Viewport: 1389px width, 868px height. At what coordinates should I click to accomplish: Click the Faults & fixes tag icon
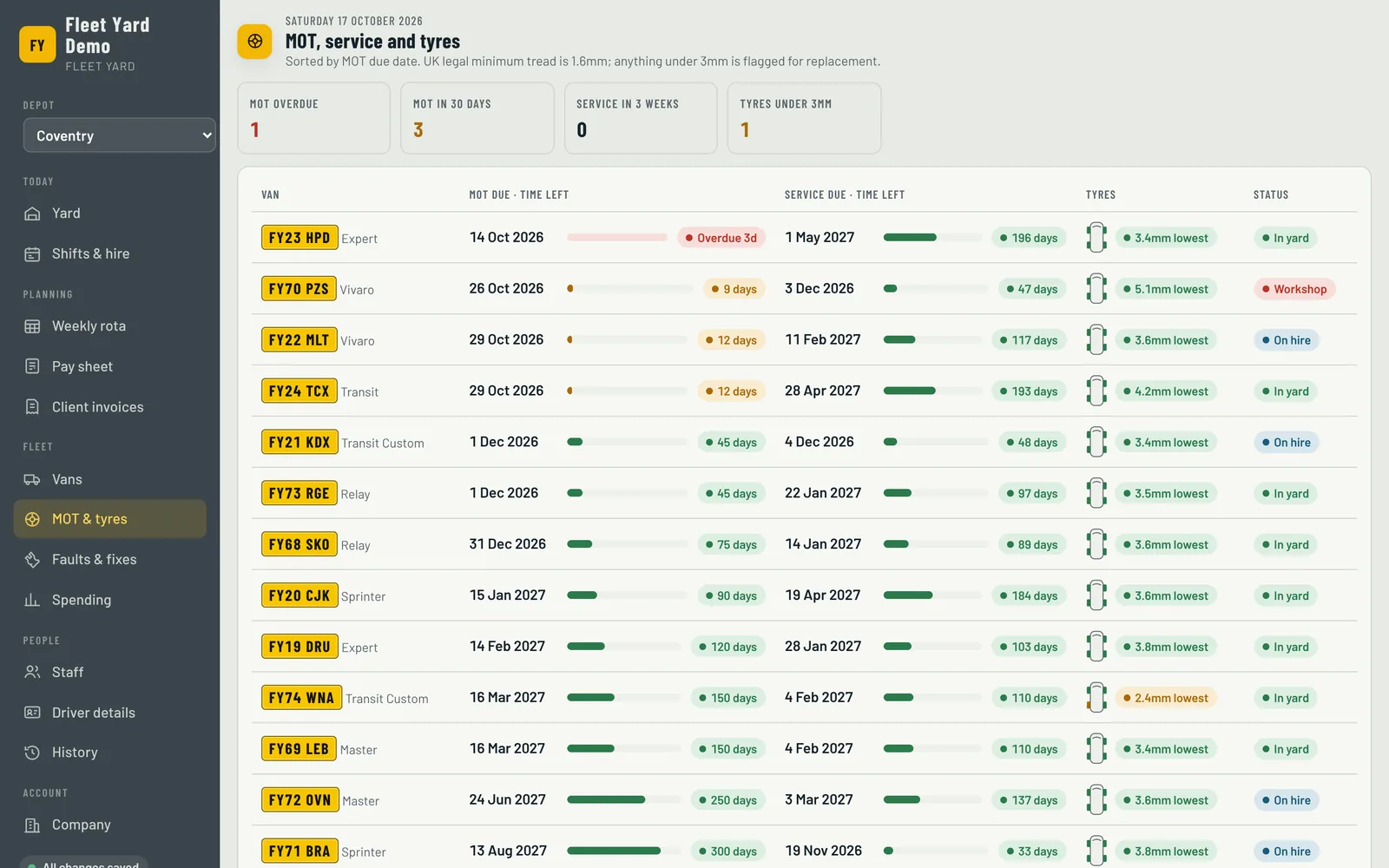[x=32, y=560]
